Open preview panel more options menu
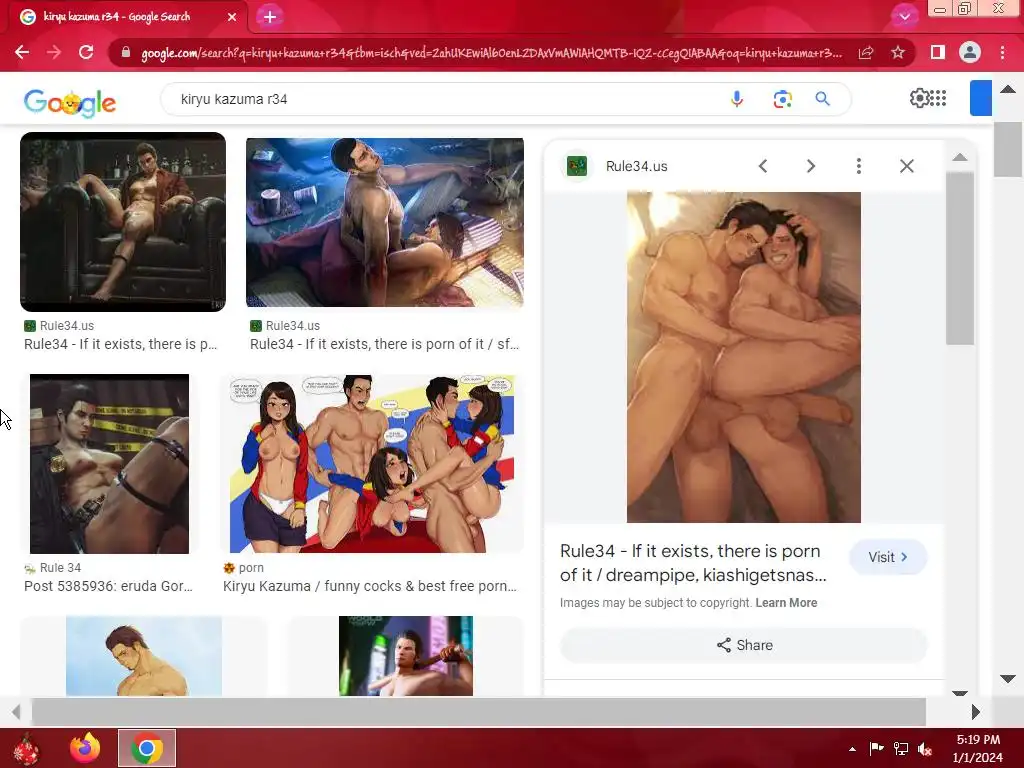1024x768 pixels. click(859, 166)
